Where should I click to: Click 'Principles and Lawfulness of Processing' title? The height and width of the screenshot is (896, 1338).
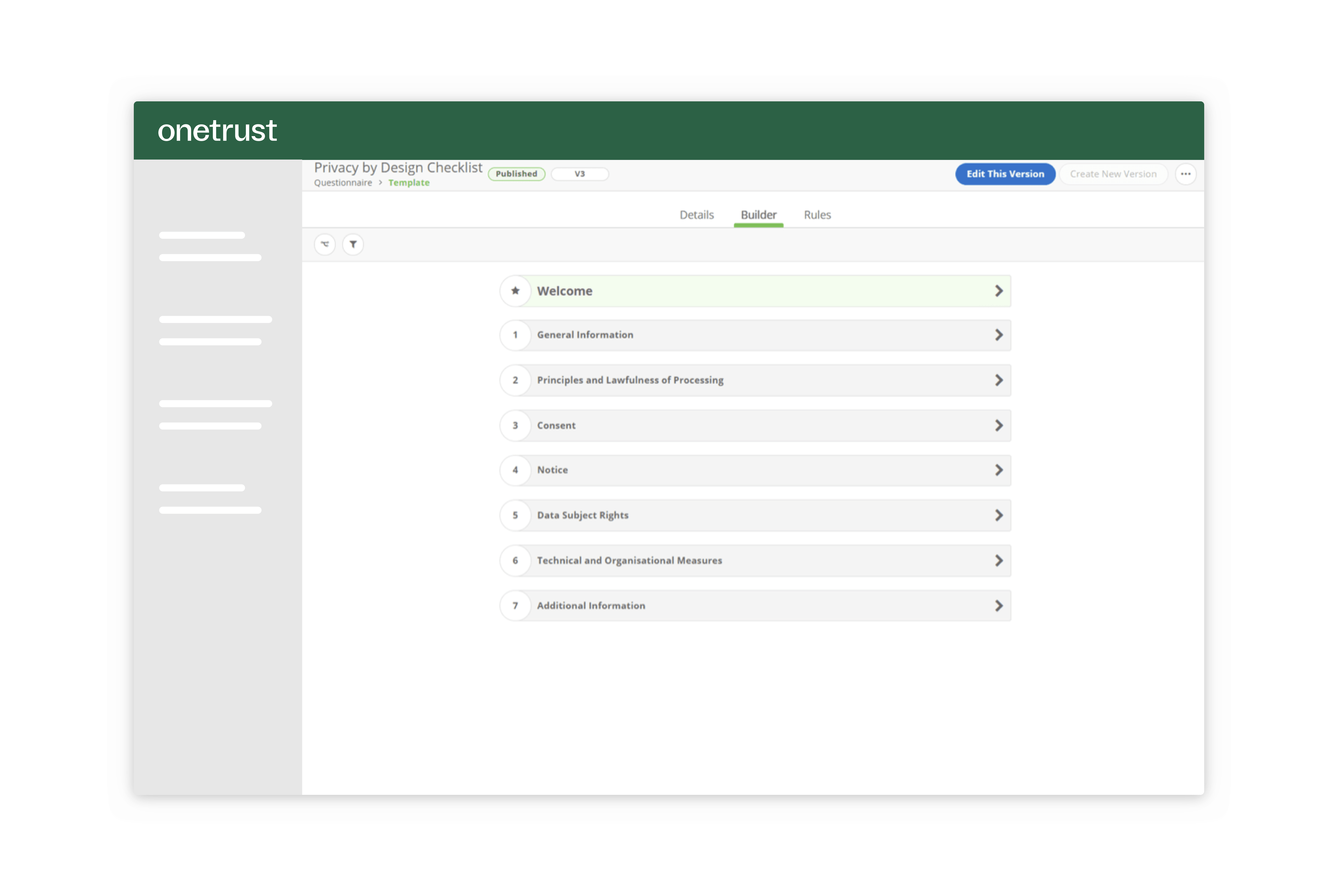coord(630,380)
